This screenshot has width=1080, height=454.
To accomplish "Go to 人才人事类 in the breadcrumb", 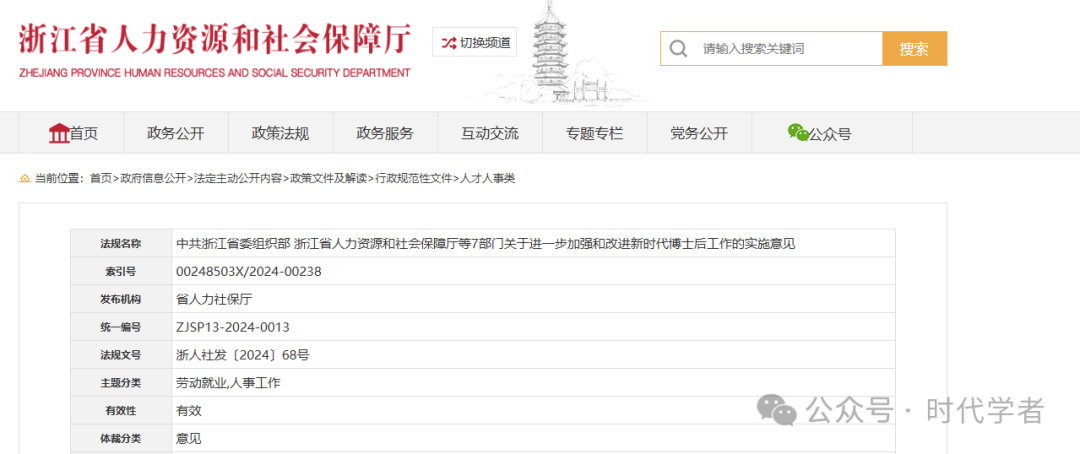I will 488,178.
